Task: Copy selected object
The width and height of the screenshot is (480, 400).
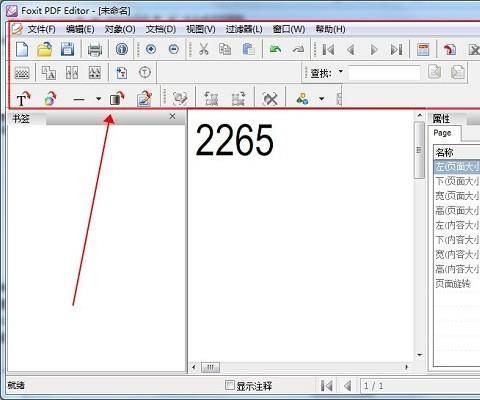Action: coord(225,49)
